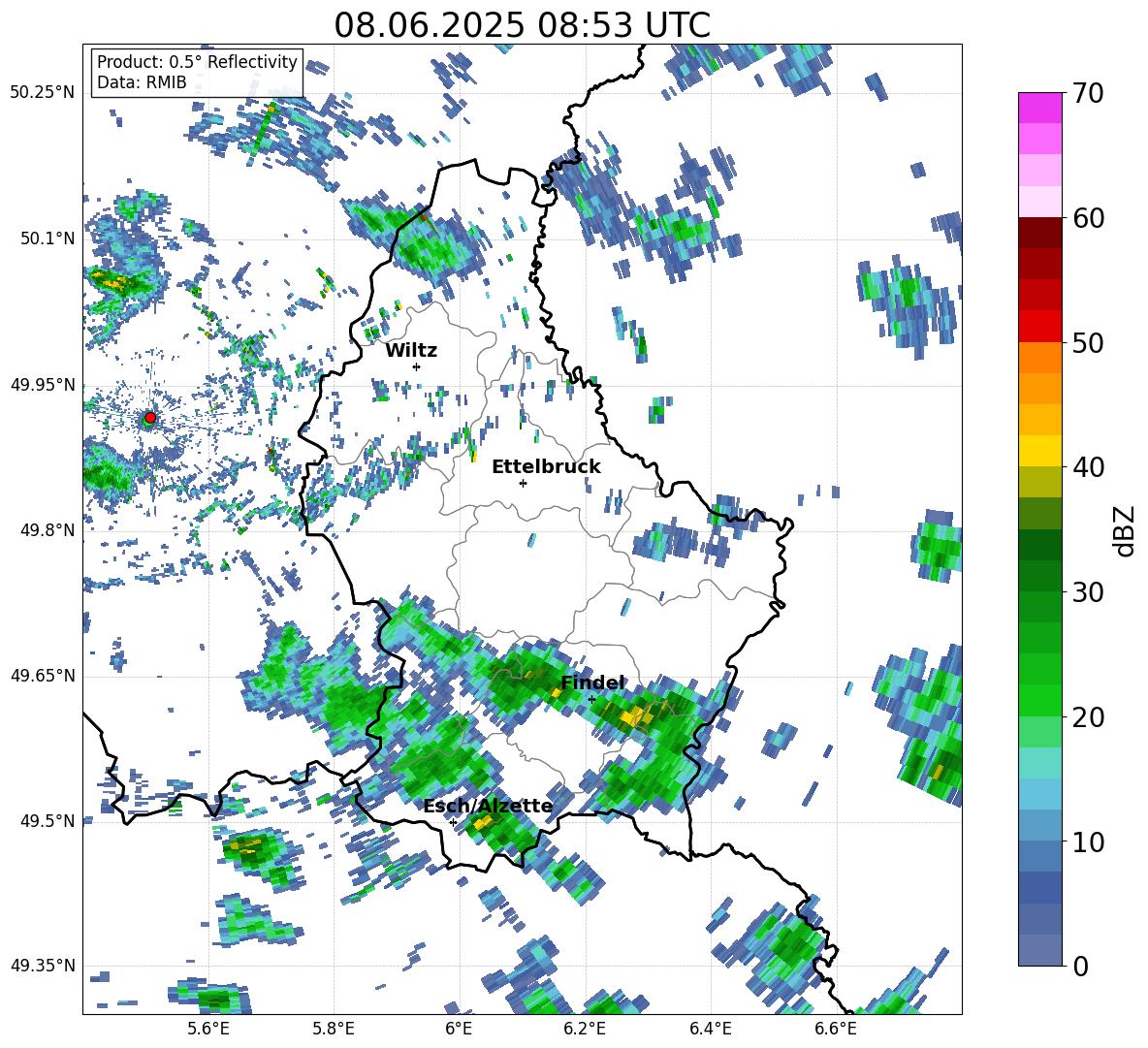This screenshot has width=1148, height=1048.
Task: Click the 5.6°E longitude label
Action: click(208, 1030)
